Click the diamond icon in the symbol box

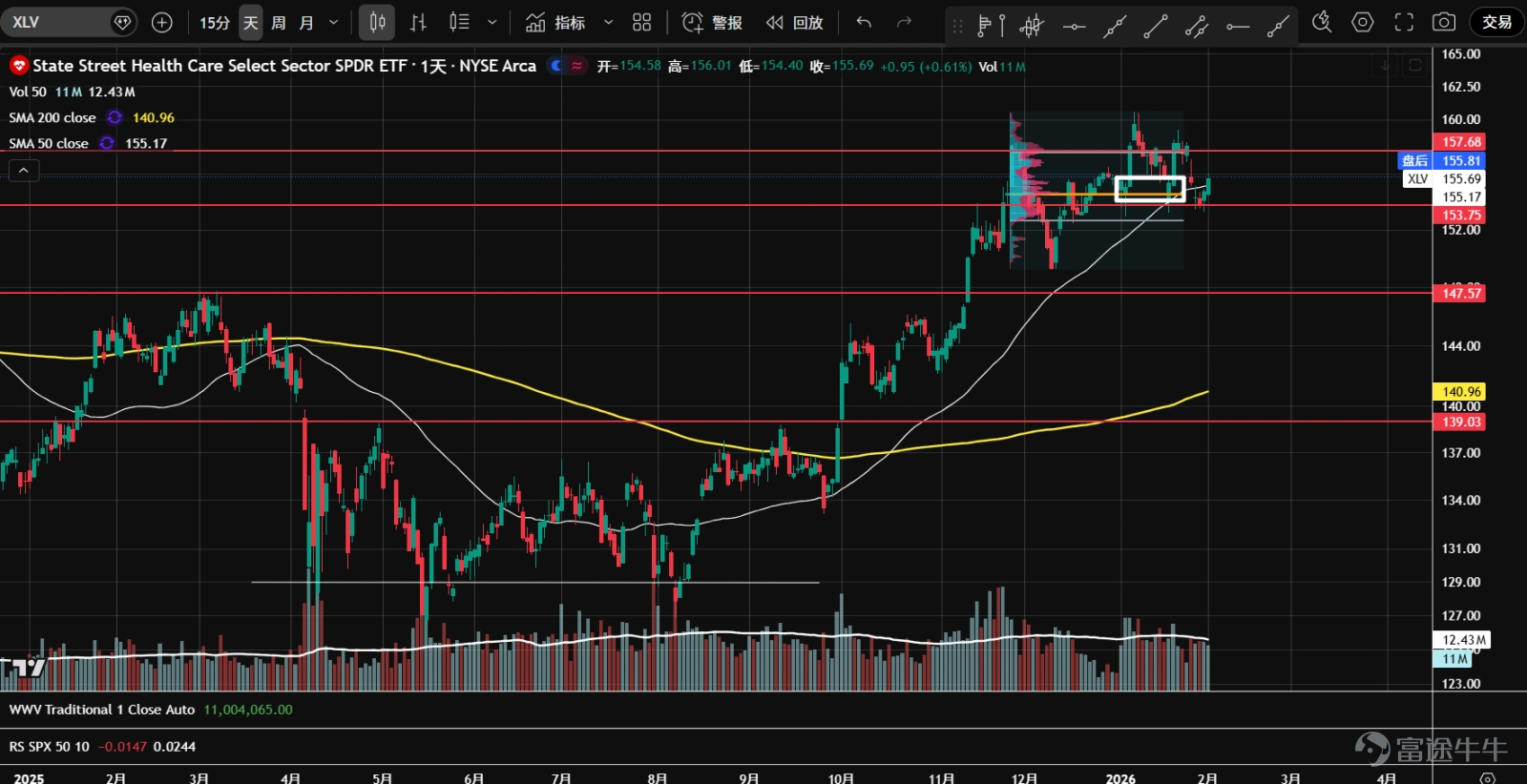pyautogui.click(x=123, y=22)
